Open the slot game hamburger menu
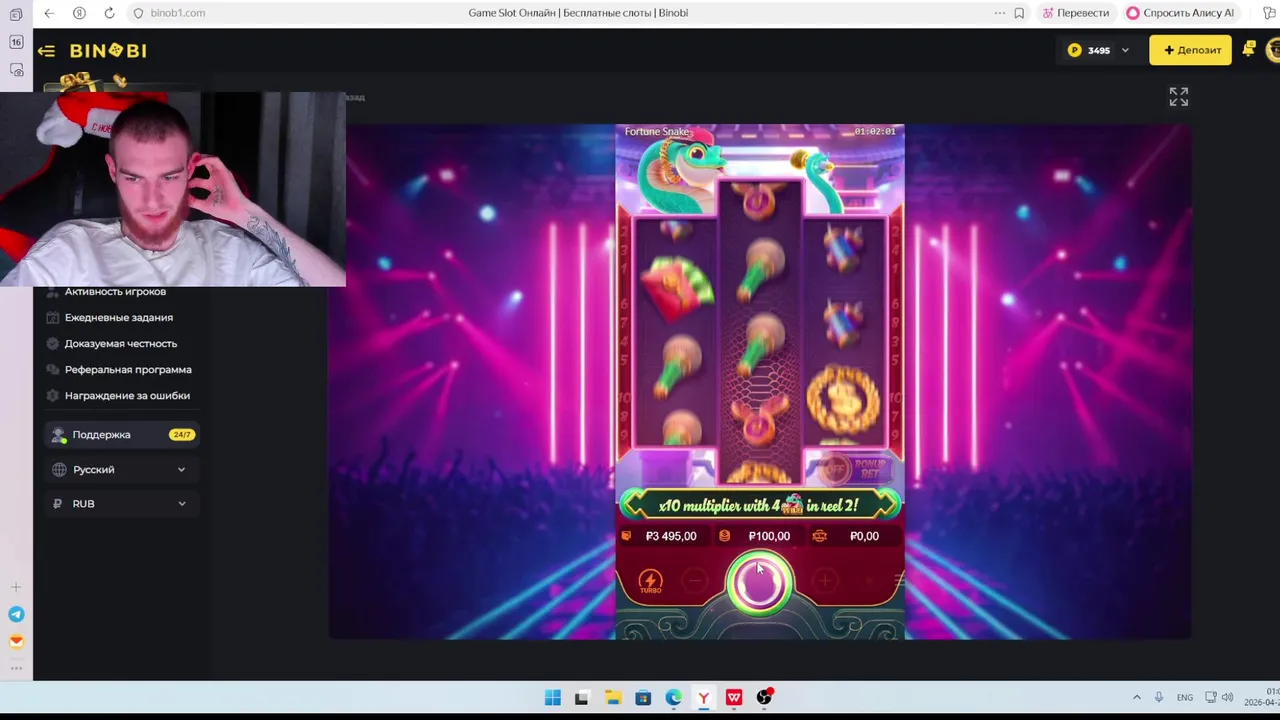The image size is (1280, 720). click(x=898, y=580)
